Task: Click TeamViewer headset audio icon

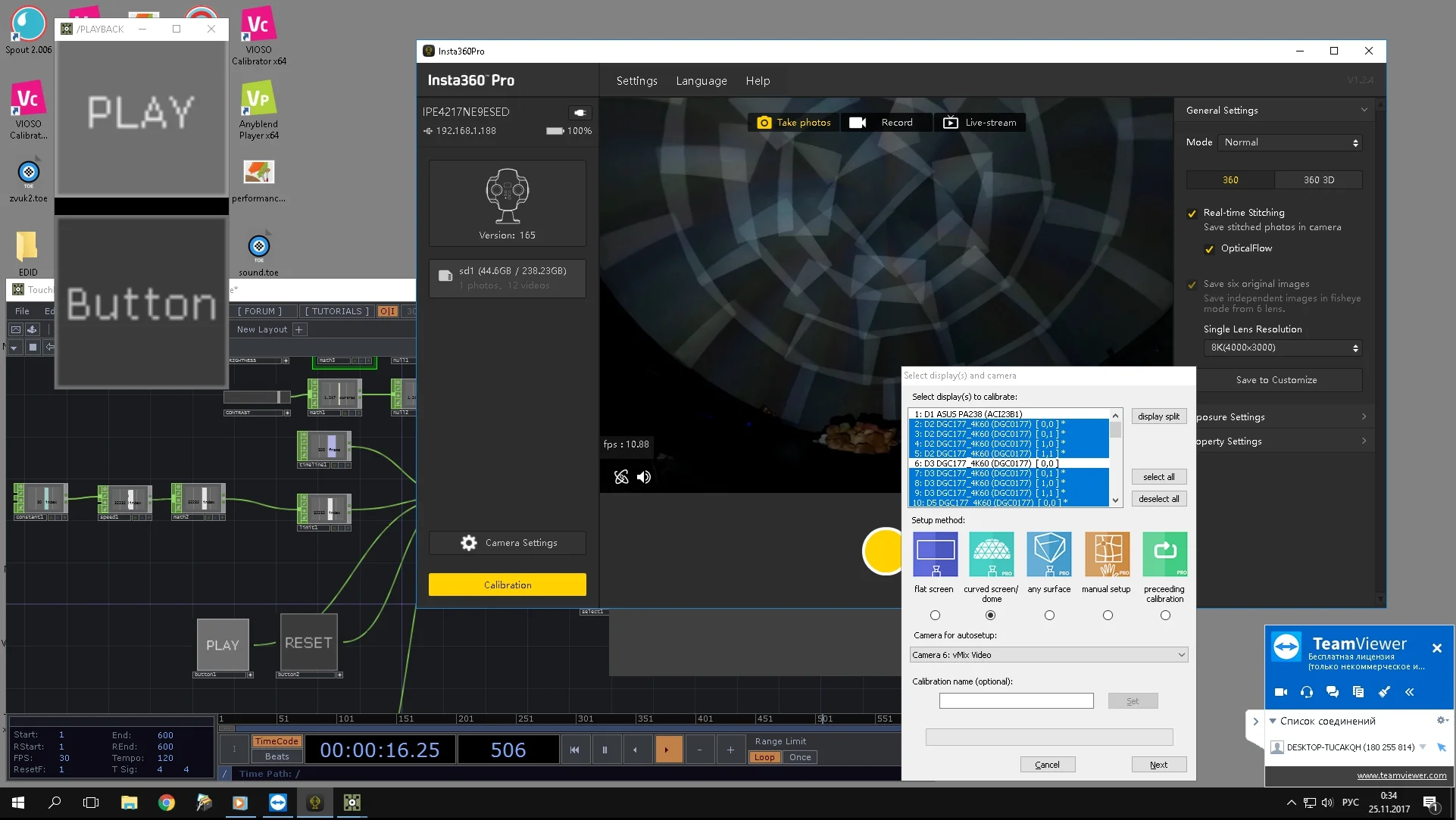Action: [x=1307, y=692]
